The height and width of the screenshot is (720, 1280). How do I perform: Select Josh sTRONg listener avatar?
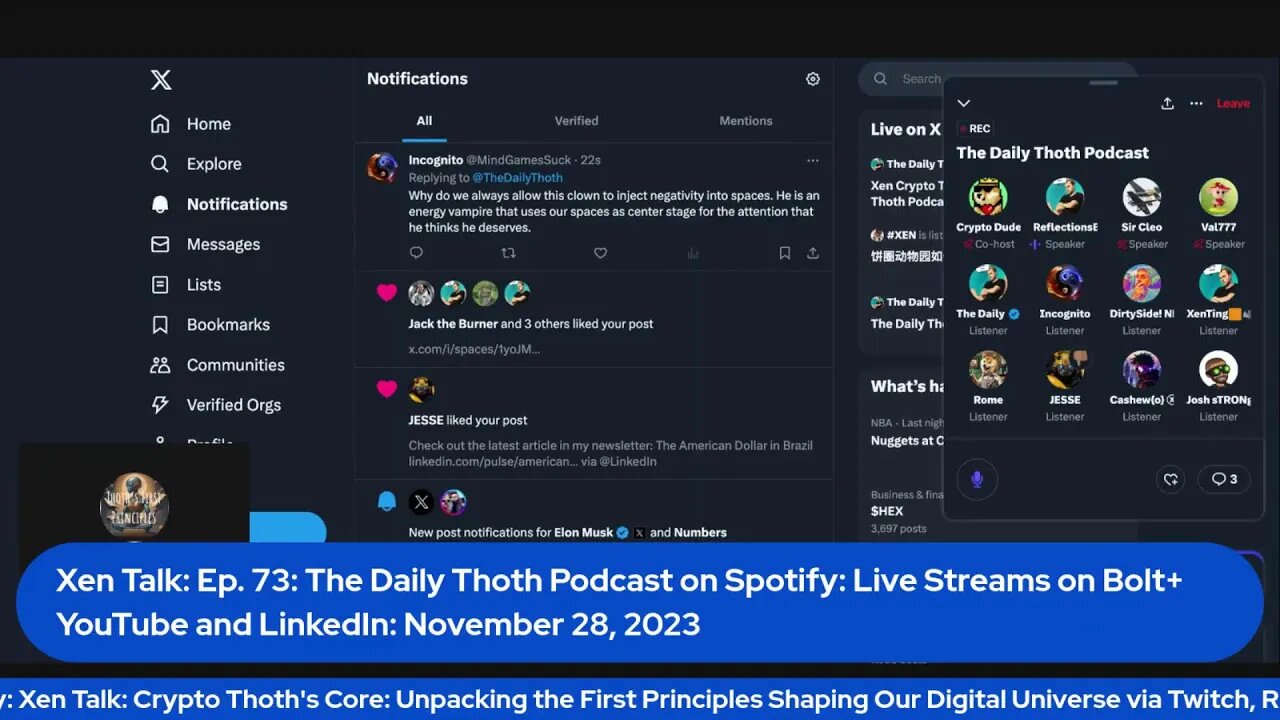1218,369
